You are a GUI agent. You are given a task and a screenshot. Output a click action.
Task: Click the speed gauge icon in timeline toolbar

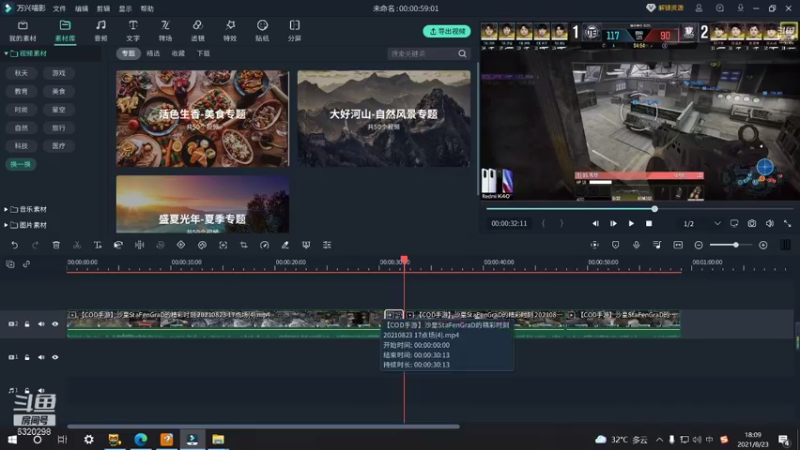pyautogui.click(x=264, y=245)
